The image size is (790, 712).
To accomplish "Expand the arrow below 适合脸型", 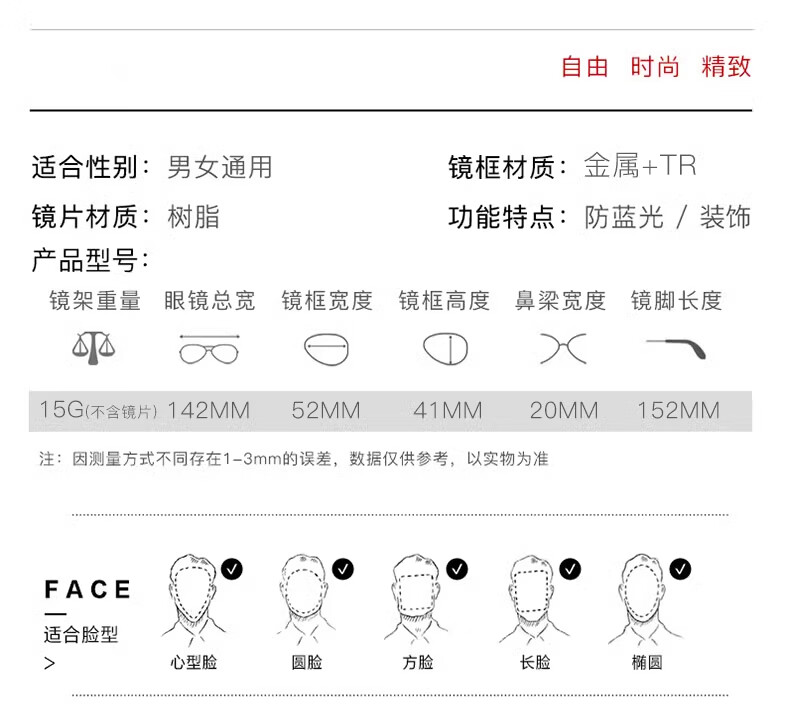I will click(49, 663).
